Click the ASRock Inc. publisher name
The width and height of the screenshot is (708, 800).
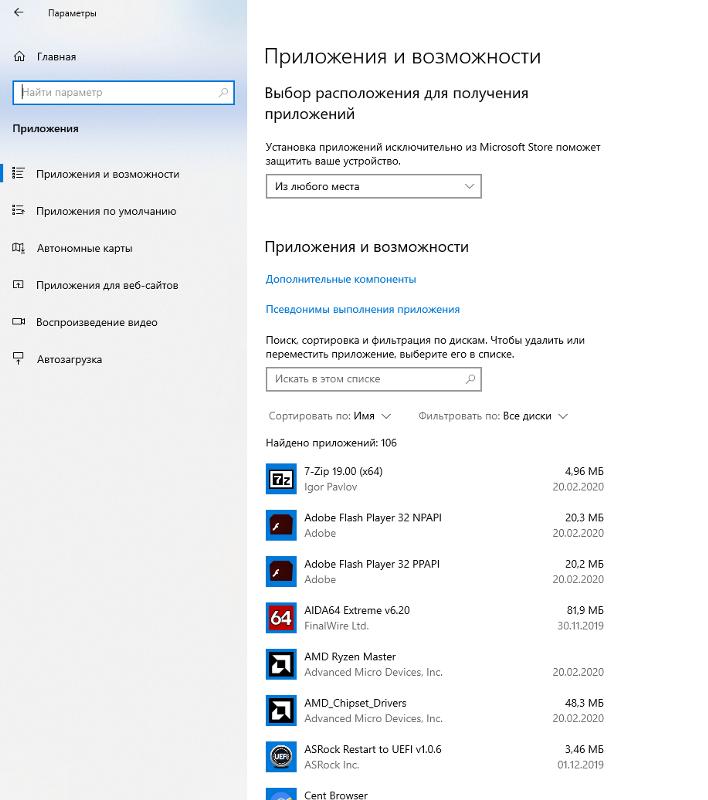coord(332,765)
